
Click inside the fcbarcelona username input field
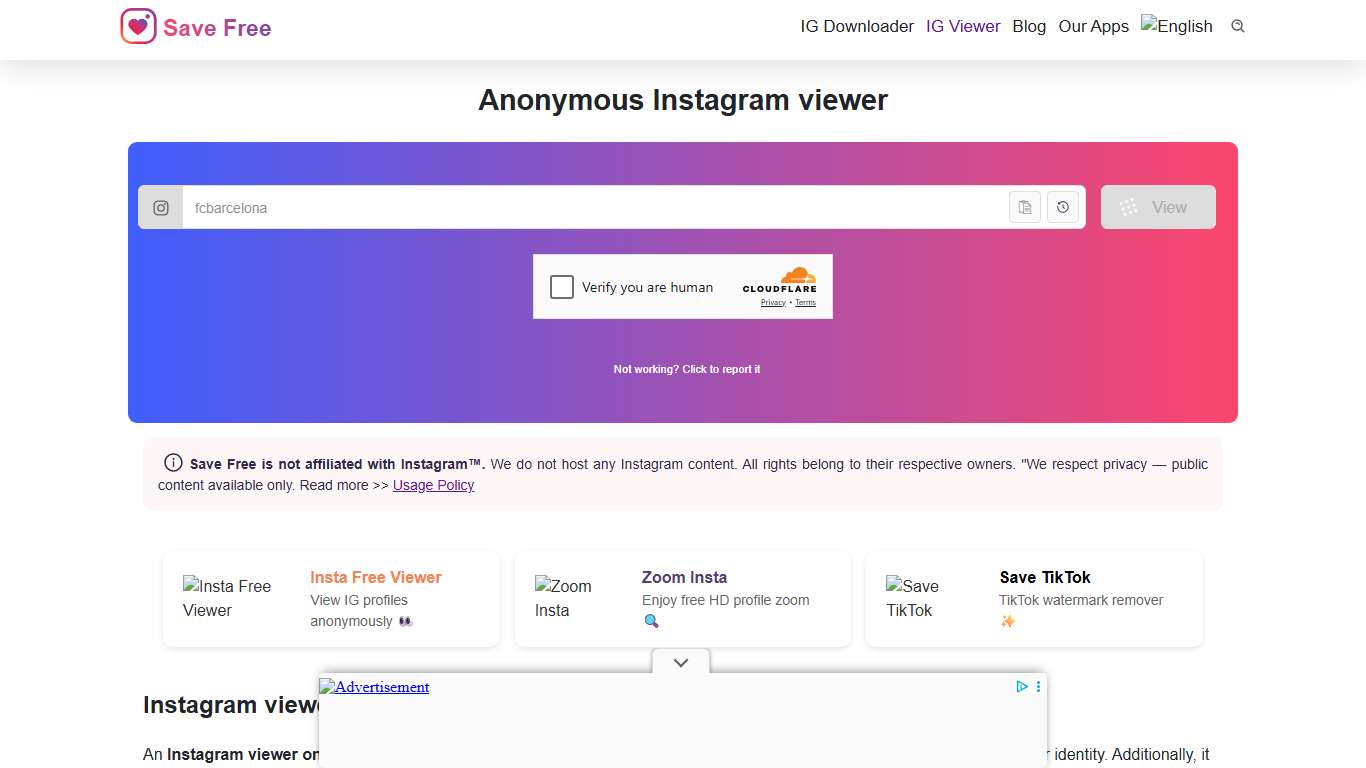click(500, 207)
